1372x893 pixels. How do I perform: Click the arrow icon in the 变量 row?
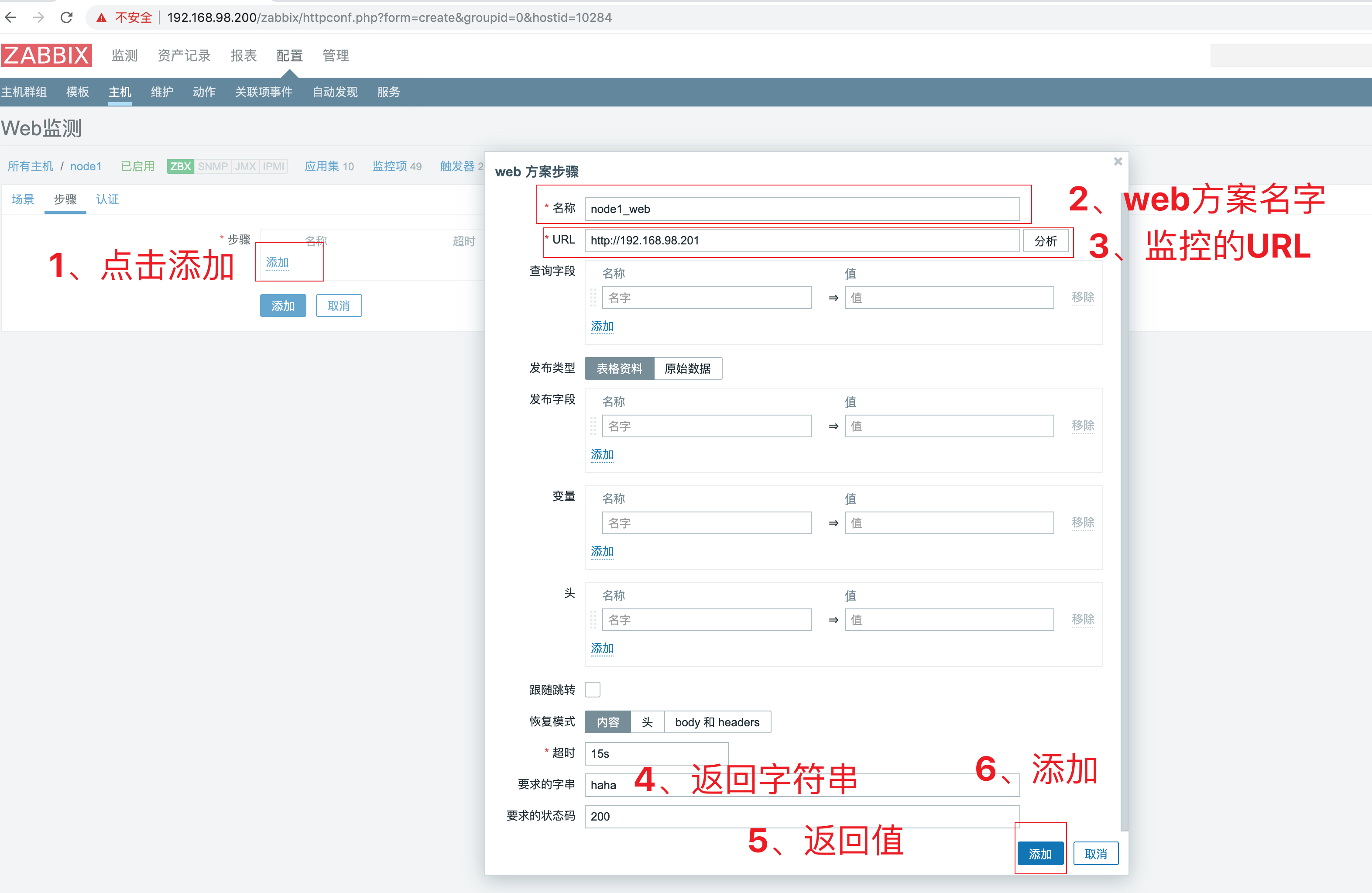[833, 523]
